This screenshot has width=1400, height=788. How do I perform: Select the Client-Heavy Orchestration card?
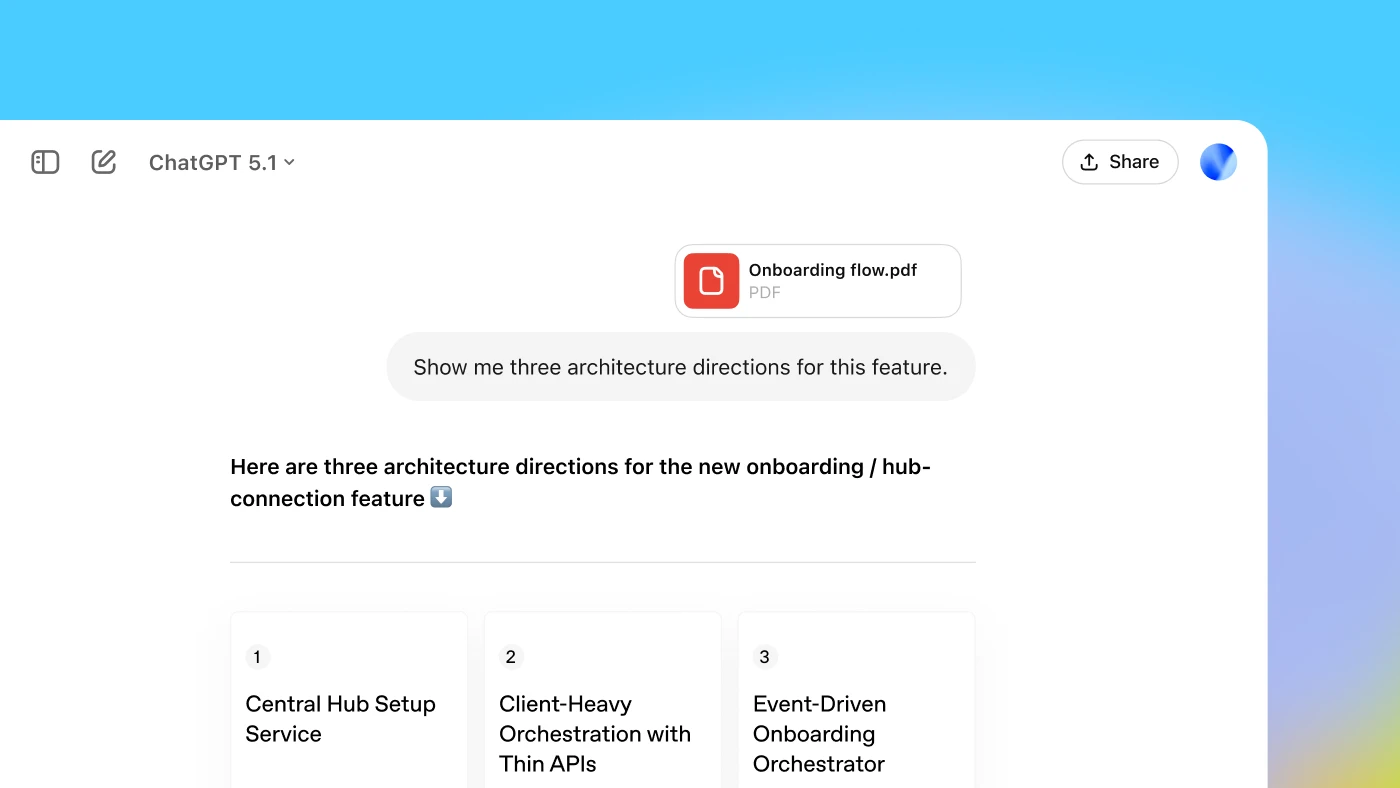602,710
